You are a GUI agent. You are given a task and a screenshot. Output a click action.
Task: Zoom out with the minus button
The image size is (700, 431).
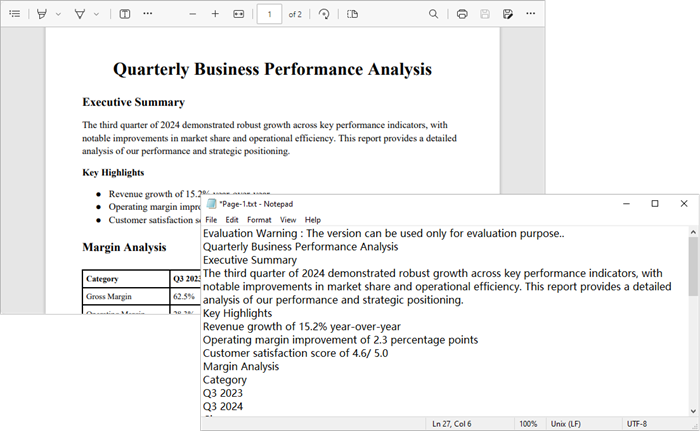(x=192, y=14)
